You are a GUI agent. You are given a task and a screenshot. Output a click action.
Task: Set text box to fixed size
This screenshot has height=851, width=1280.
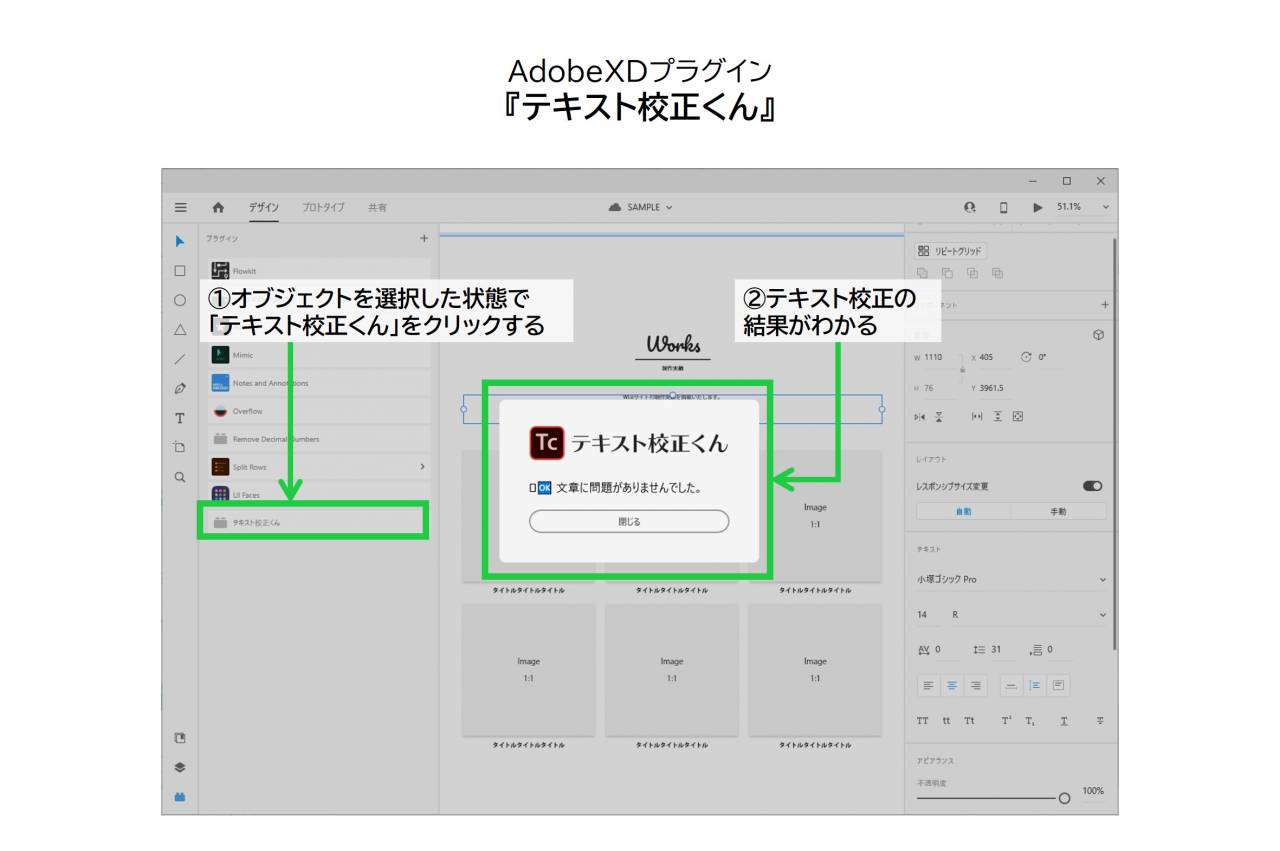[x=1058, y=685]
